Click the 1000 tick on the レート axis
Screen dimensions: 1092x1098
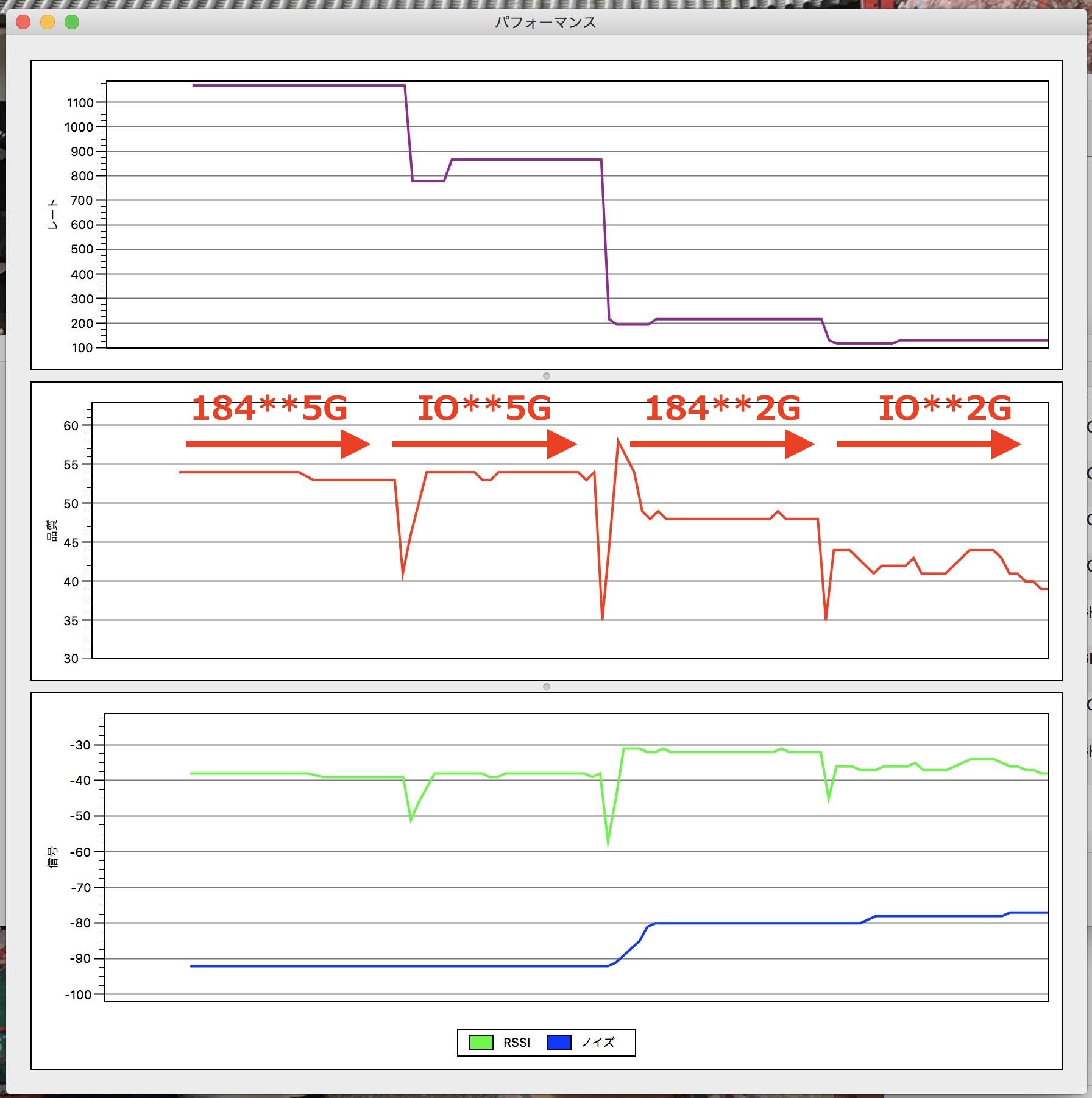pos(79,127)
